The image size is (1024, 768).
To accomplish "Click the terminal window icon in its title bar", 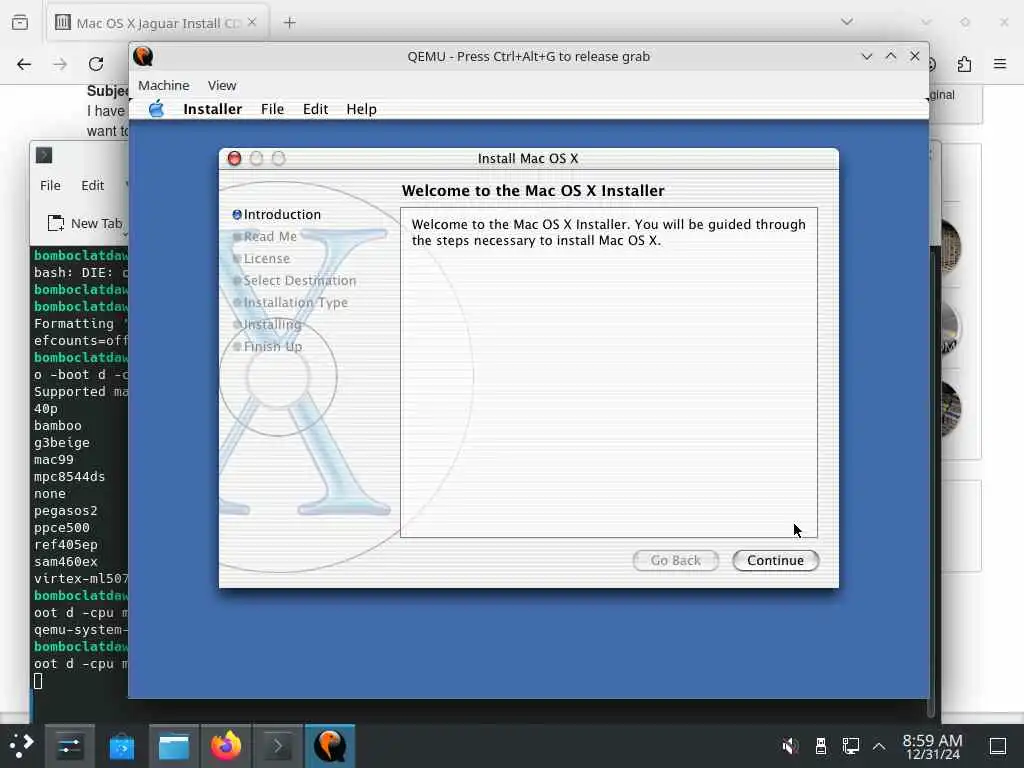I will pos(44,155).
